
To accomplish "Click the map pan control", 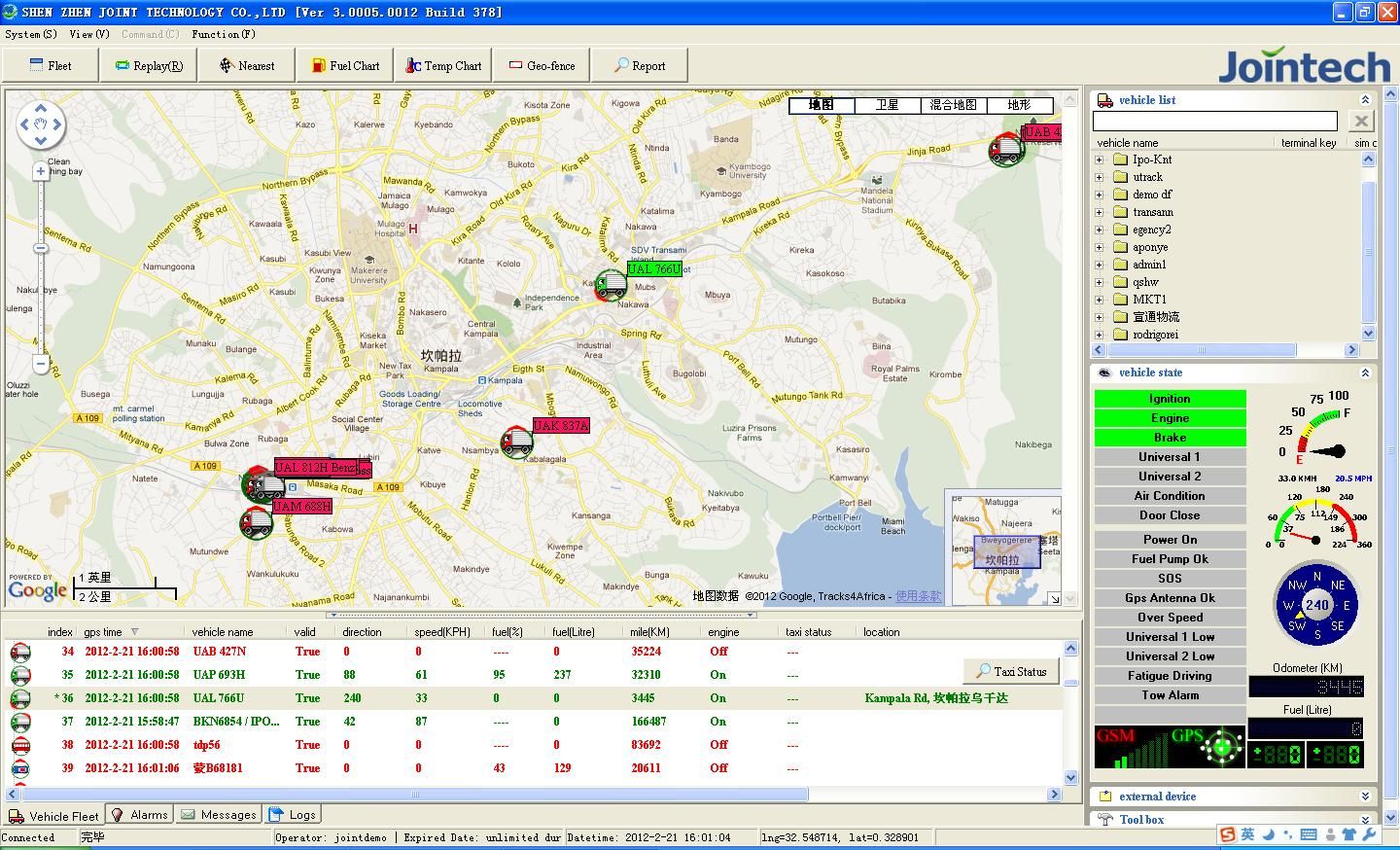I will click(41, 124).
